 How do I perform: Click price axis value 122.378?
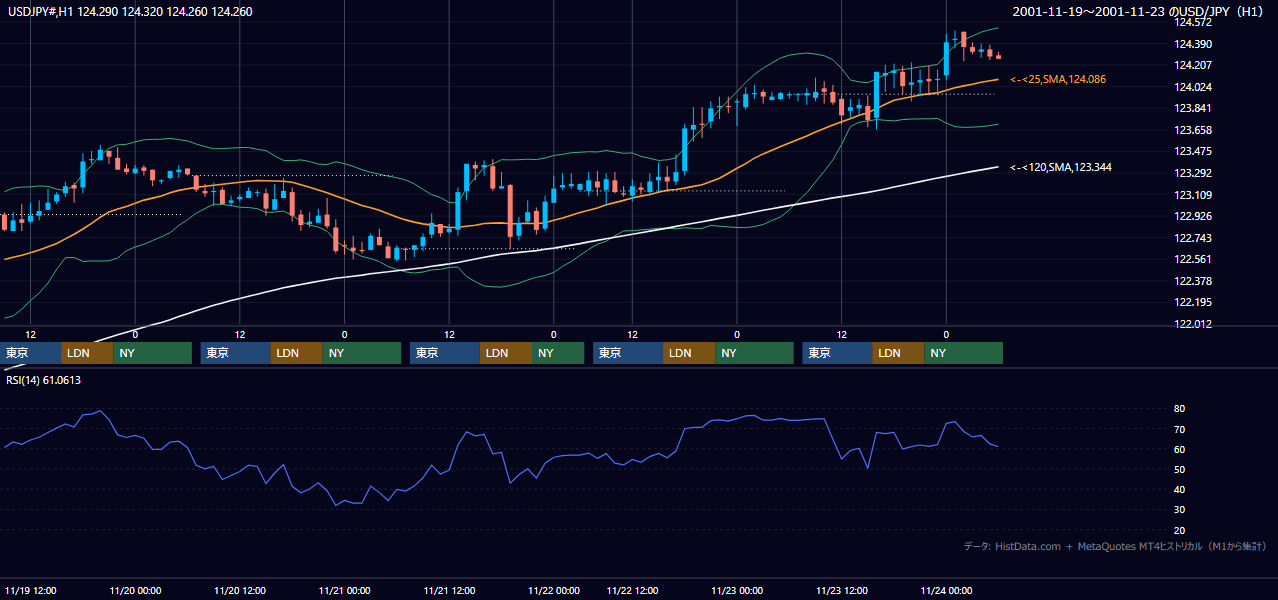tap(1195, 281)
